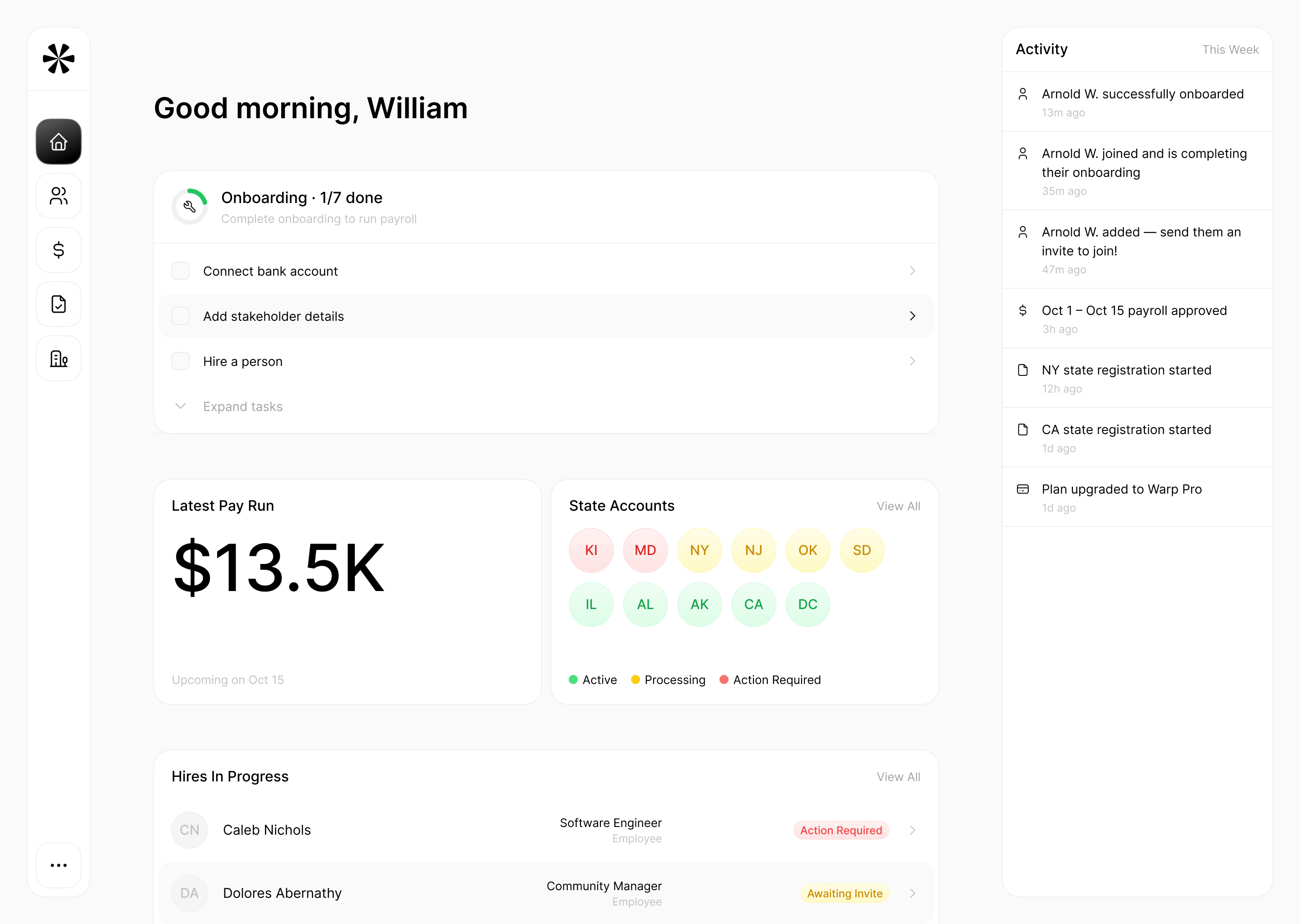Open the Payroll dollar sidebar icon
Screen dimensions: 1300x924
[59, 250]
